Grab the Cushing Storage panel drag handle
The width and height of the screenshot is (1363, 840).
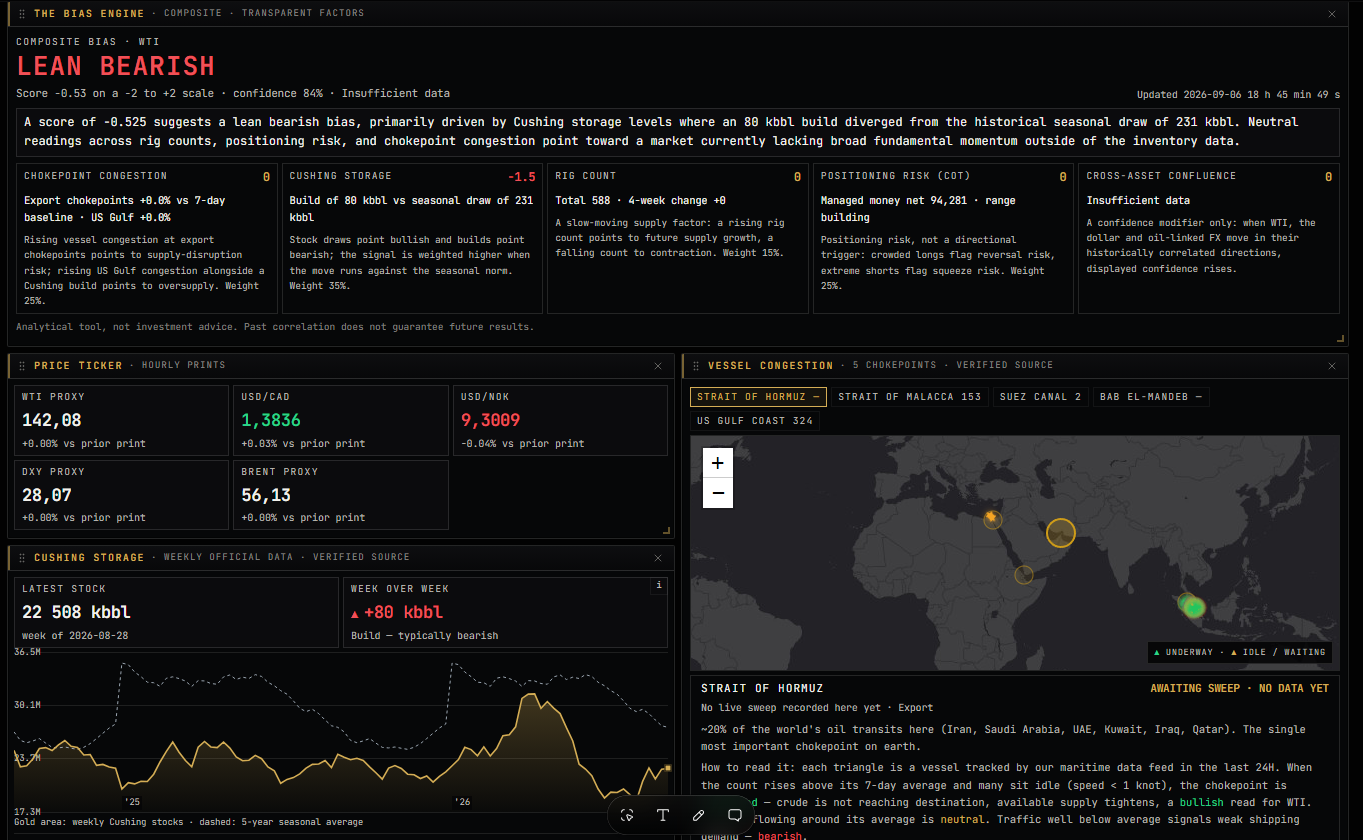(22, 558)
